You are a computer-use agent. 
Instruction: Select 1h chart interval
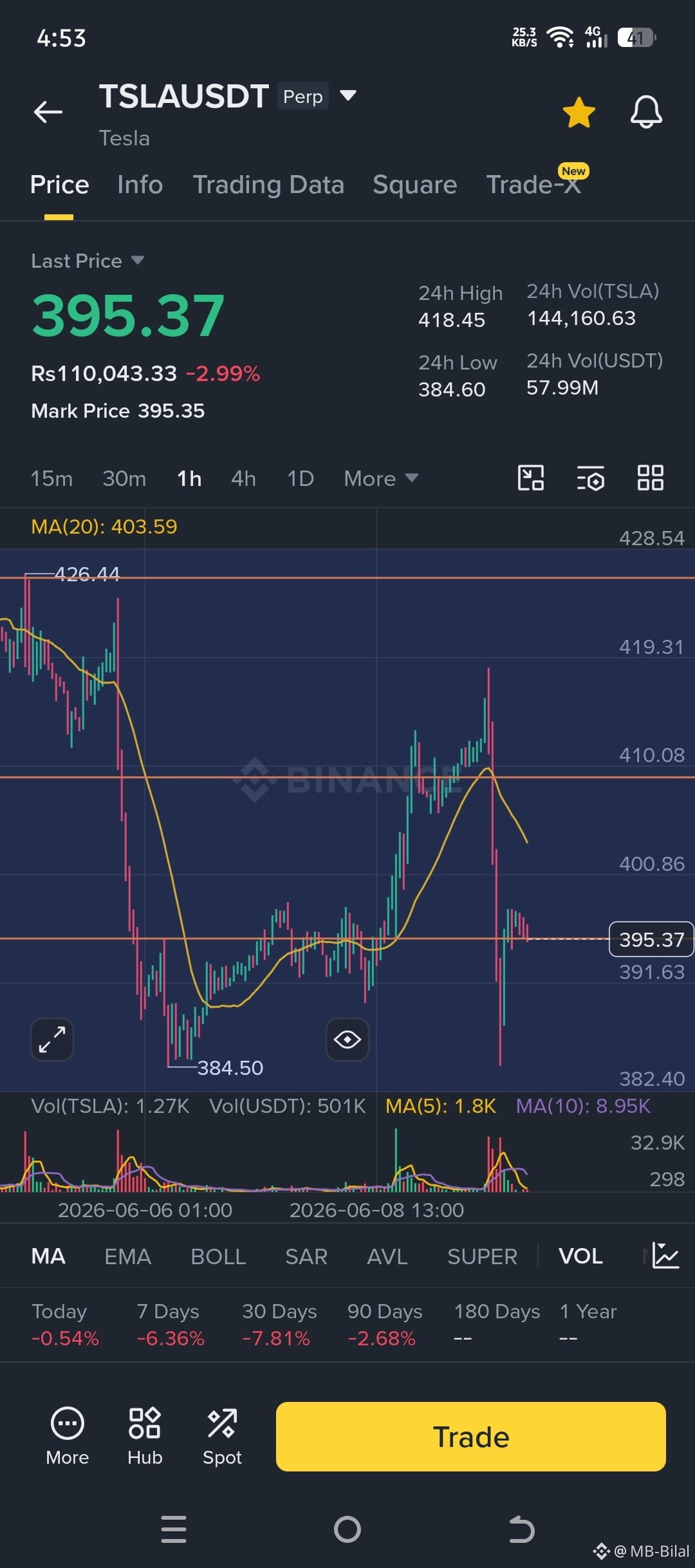point(189,478)
